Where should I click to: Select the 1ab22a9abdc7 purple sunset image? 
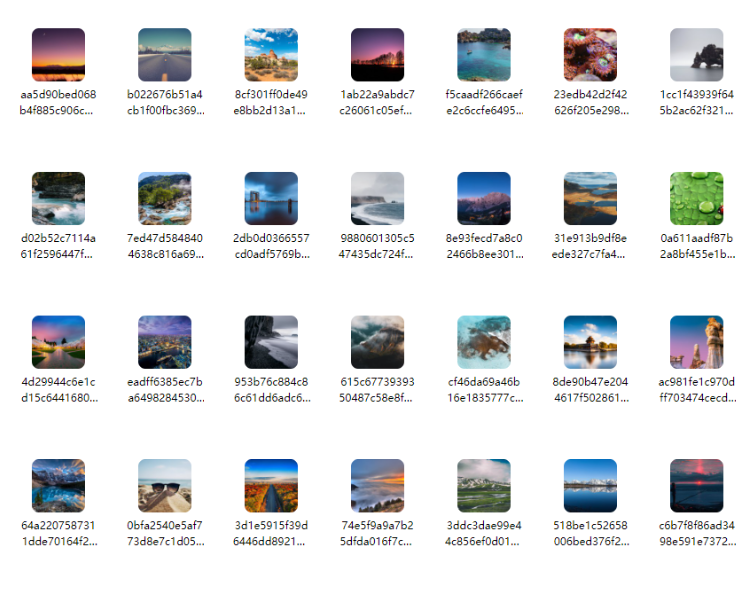[x=377, y=55]
